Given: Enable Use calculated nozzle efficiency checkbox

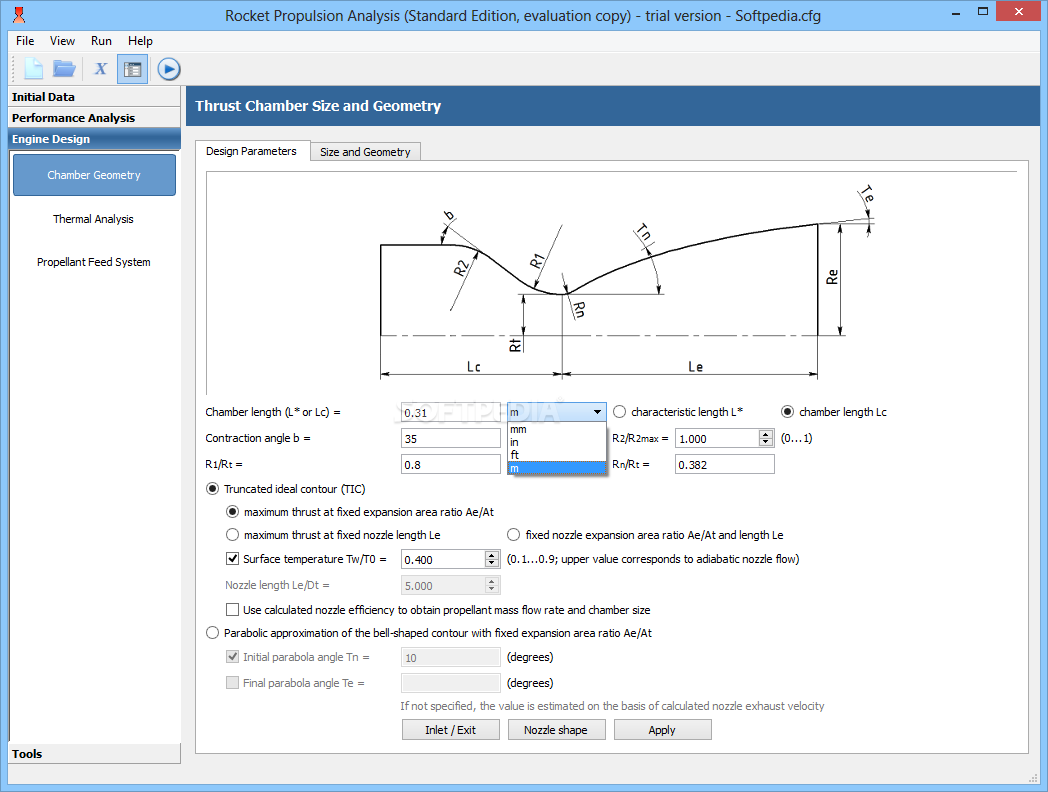Looking at the screenshot, I should tap(233, 610).
